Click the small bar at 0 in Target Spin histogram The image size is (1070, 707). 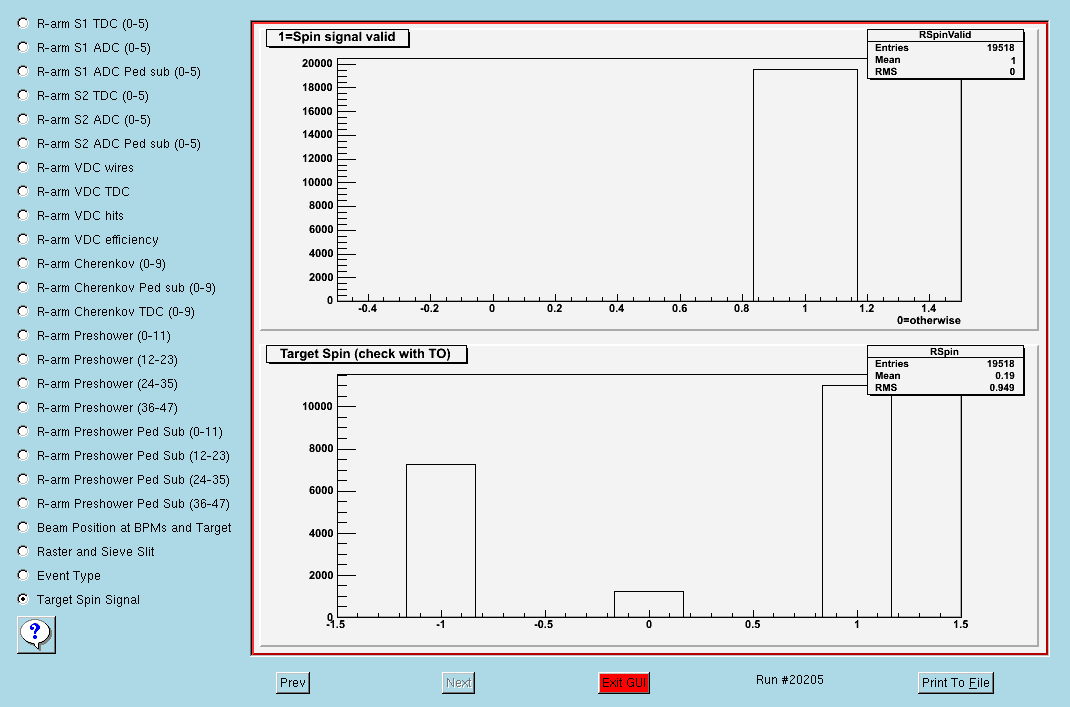click(649, 604)
